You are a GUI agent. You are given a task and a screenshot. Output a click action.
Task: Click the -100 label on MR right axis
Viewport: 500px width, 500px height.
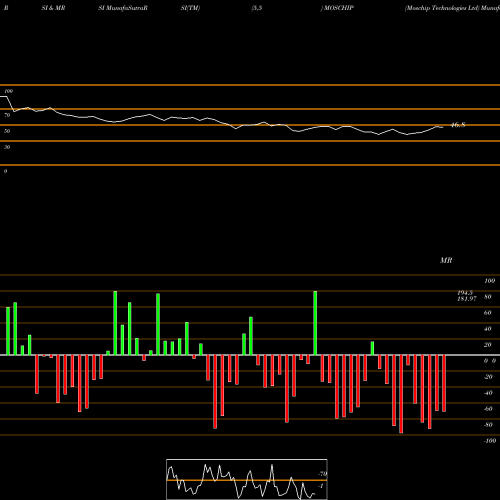coord(490,441)
